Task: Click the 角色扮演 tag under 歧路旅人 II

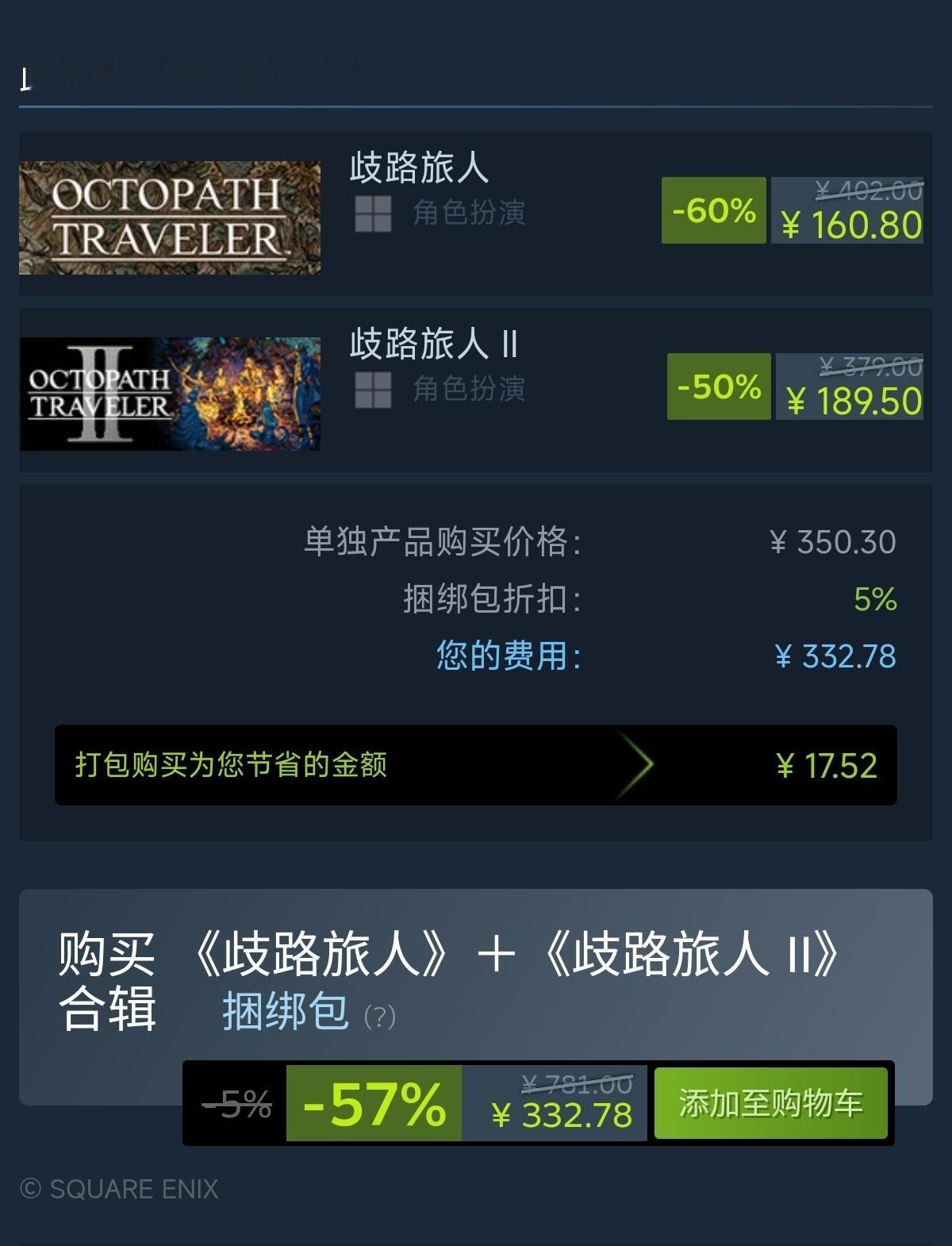Action: 469,390
